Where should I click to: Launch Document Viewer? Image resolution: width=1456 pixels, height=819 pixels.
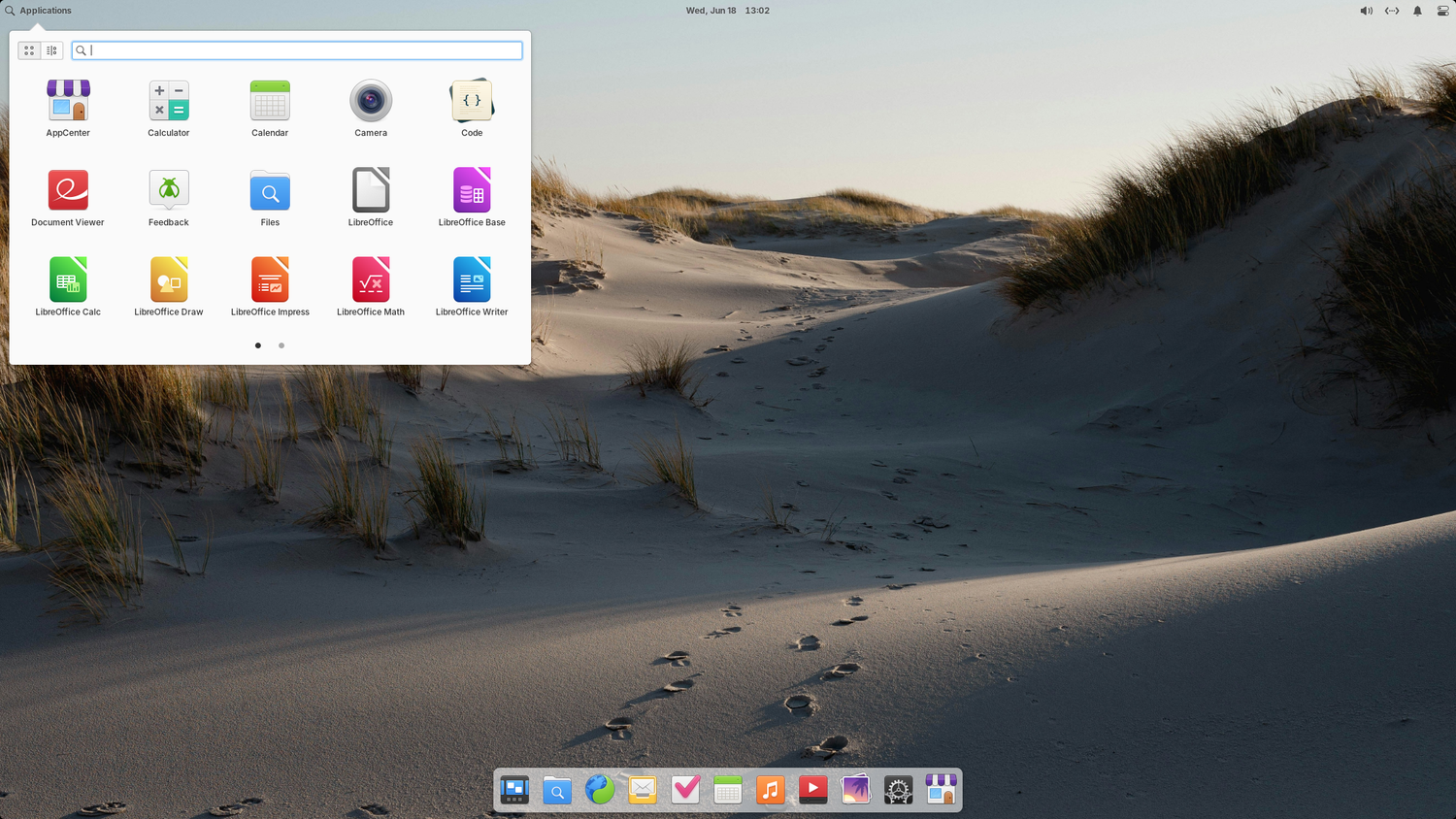click(x=68, y=198)
